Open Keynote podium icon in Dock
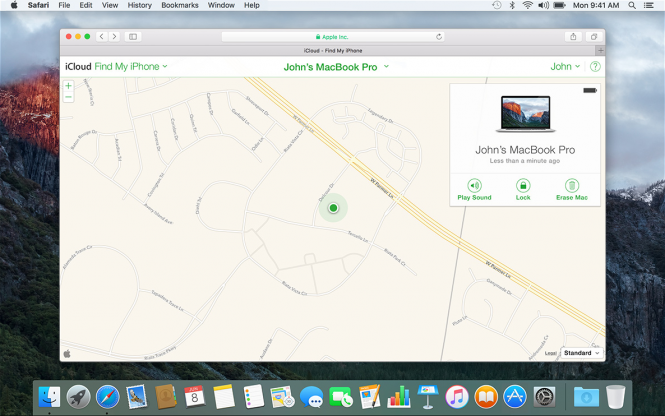 tap(428, 397)
